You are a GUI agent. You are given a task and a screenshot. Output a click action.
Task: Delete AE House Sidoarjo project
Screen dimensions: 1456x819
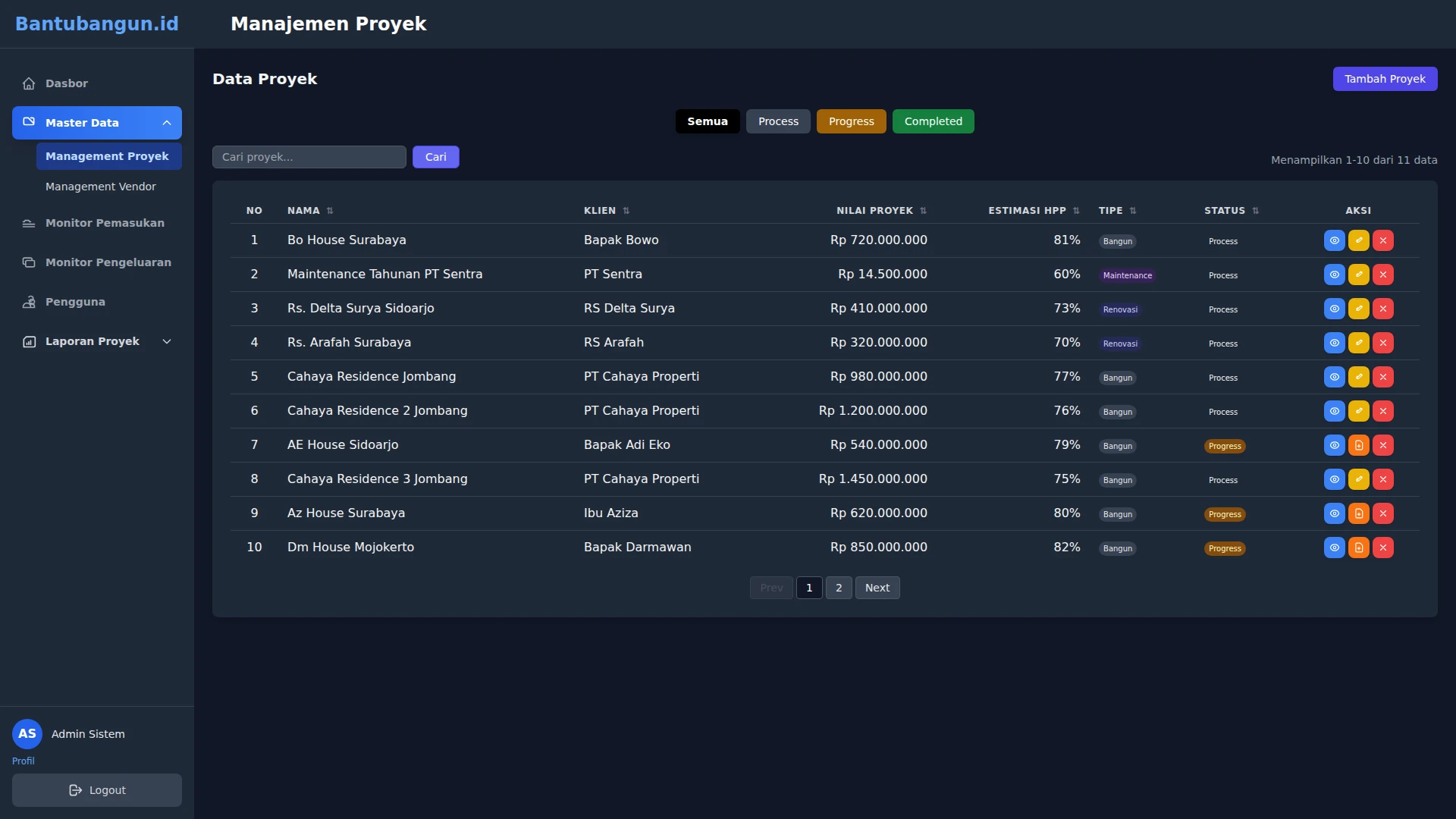(1382, 445)
